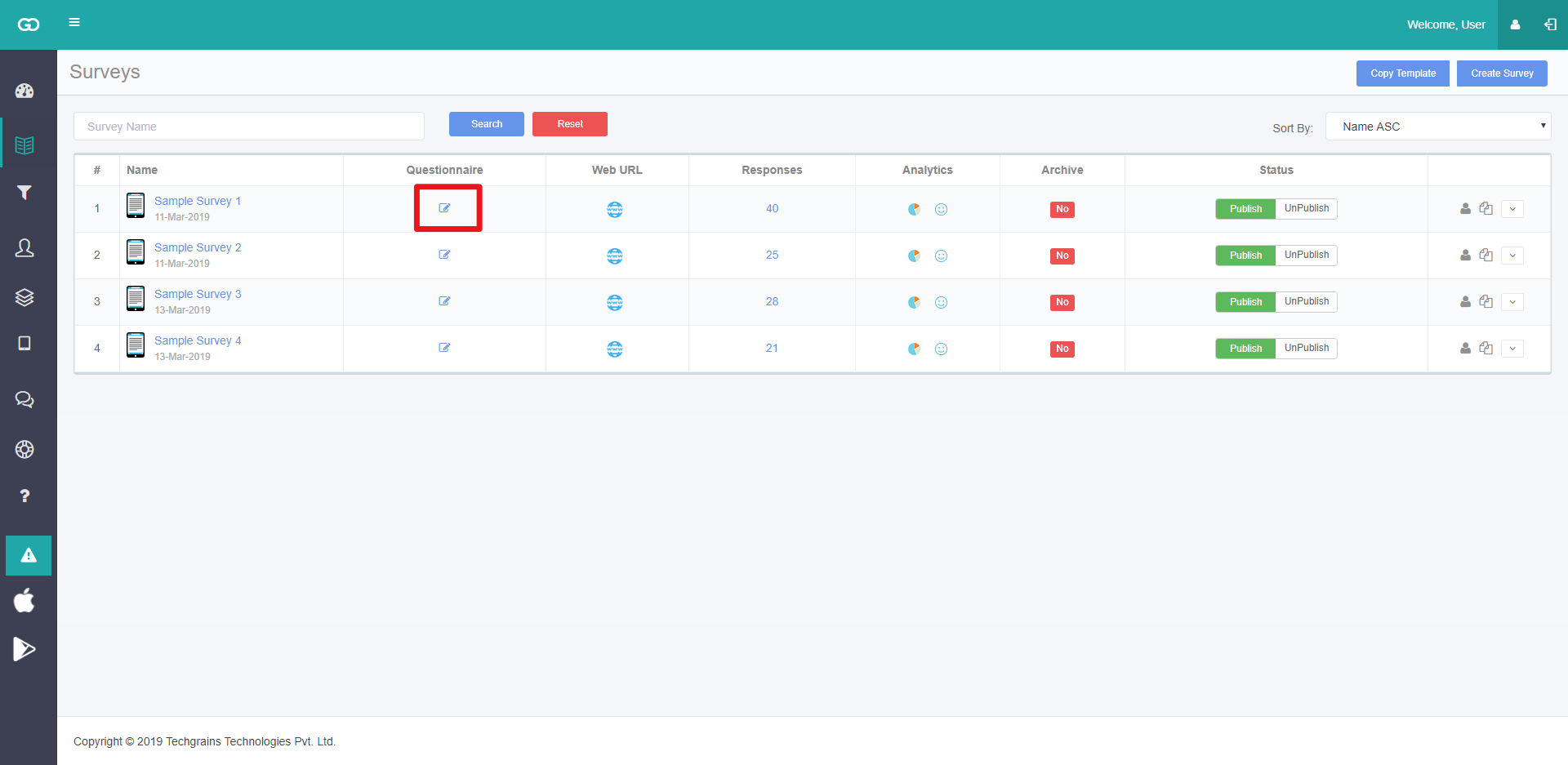
Task: Open the user profile icon in header
Action: coord(1515,24)
